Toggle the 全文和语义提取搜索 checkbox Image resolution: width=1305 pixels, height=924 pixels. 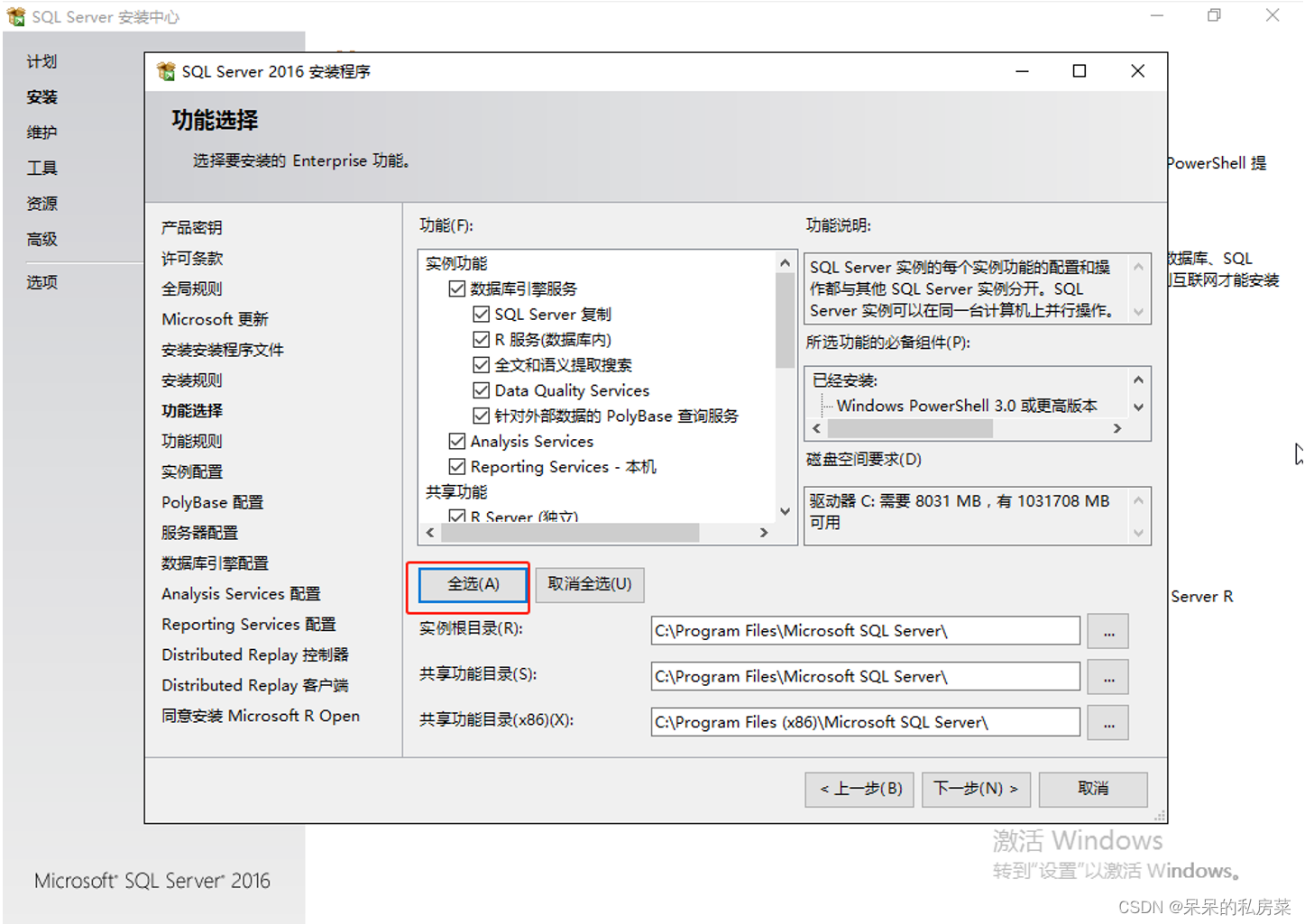tap(482, 365)
